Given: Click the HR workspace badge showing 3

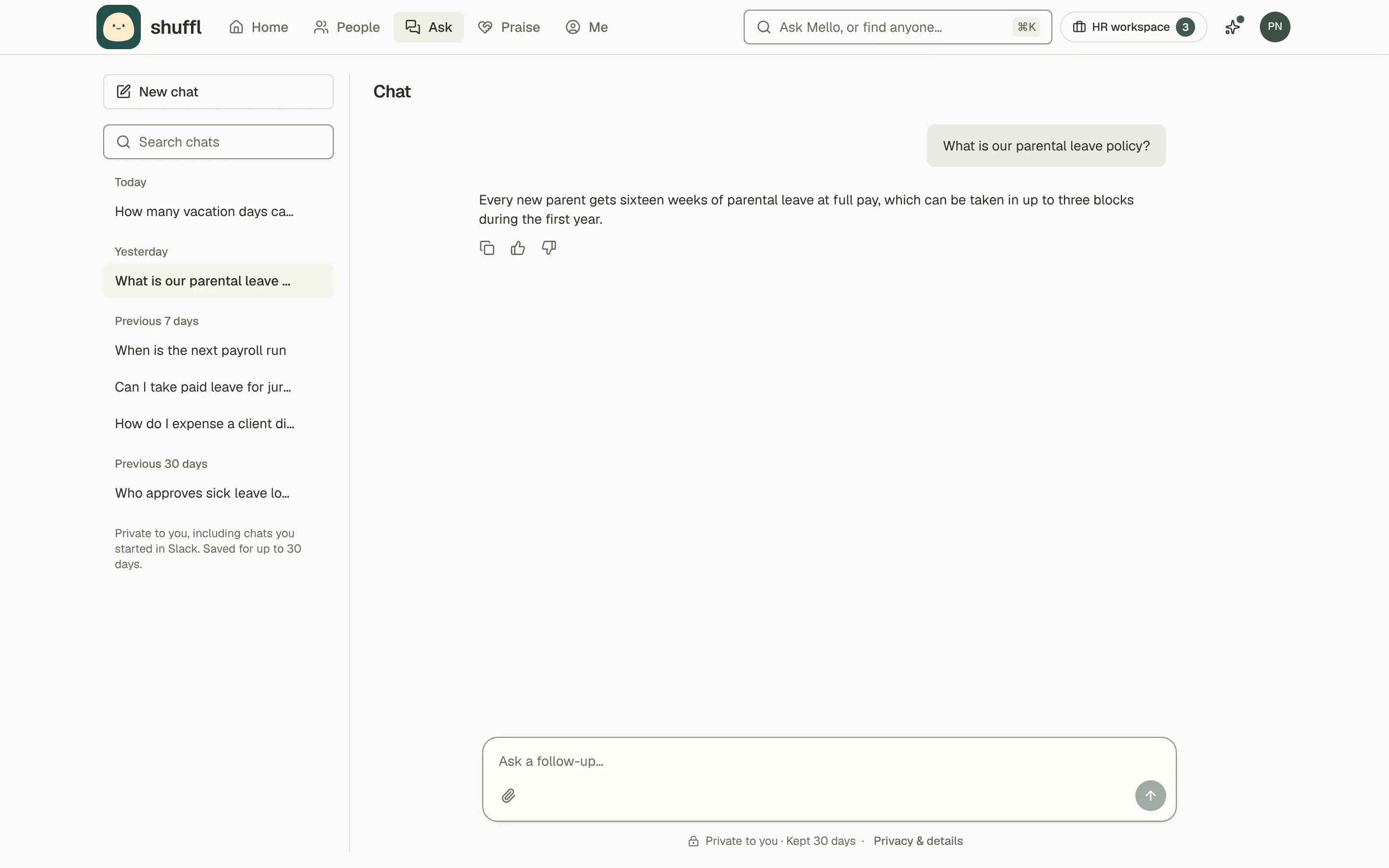Looking at the screenshot, I should click(x=1185, y=27).
